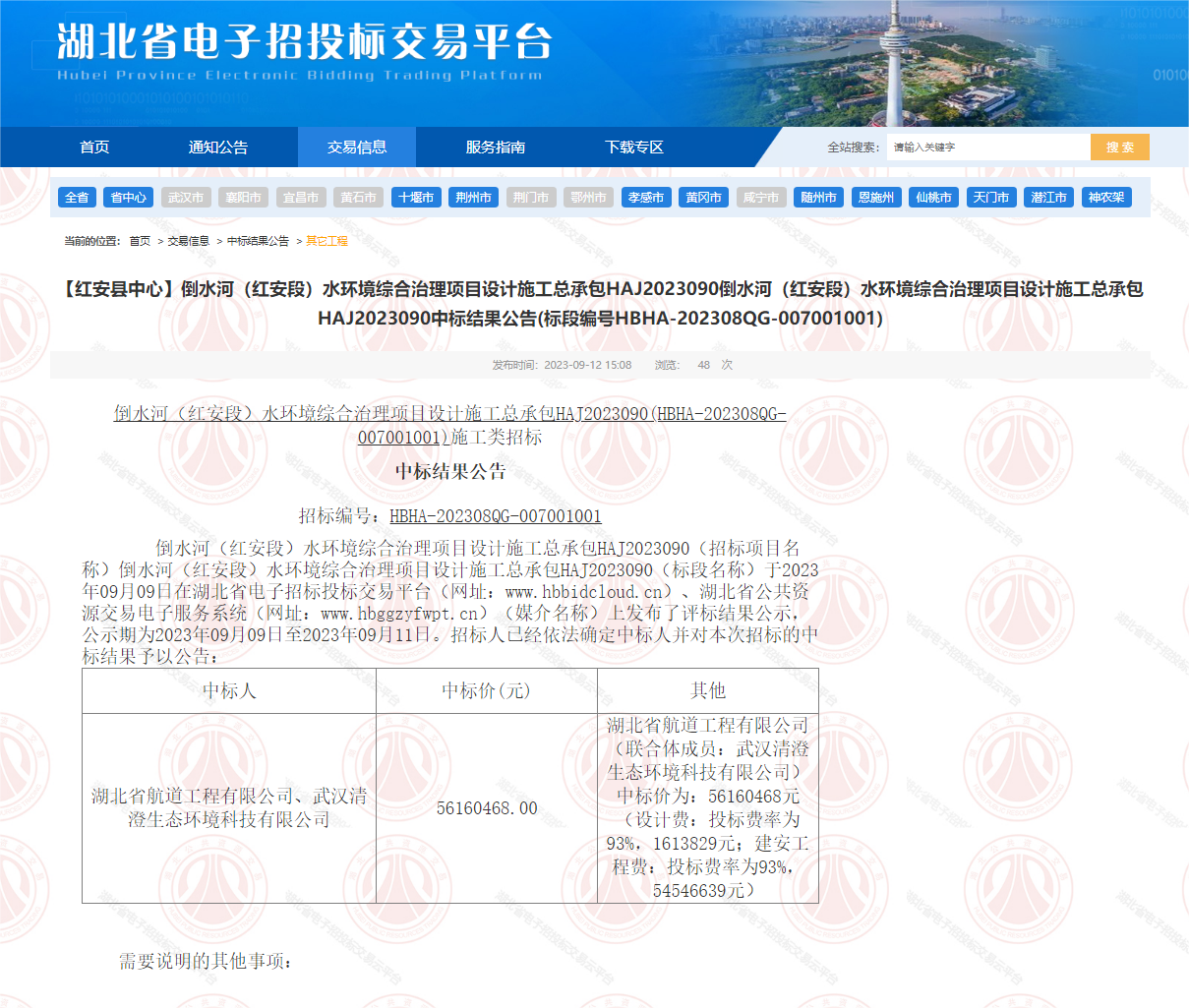Select the 省中心 region filter
The height and width of the screenshot is (1008, 1189).
[x=129, y=198]
